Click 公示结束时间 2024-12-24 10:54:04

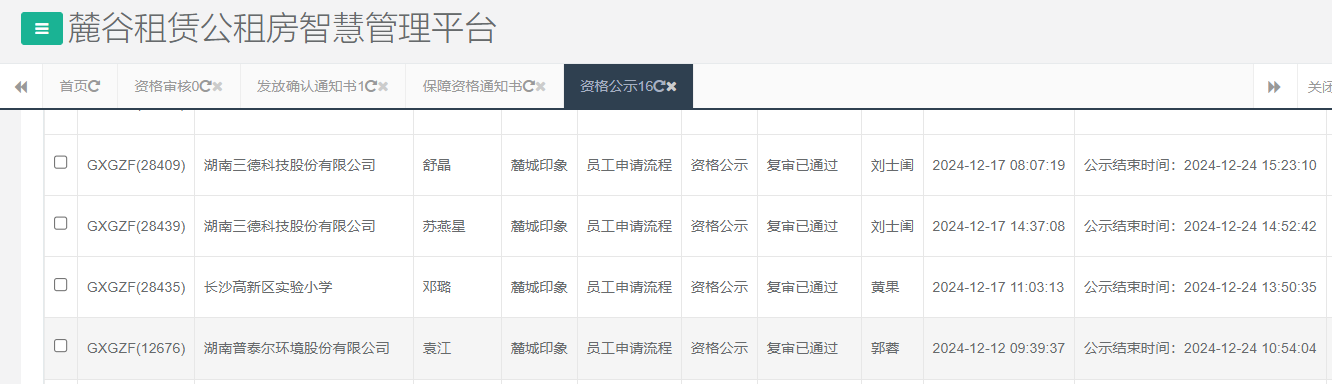coord(1200,348)
